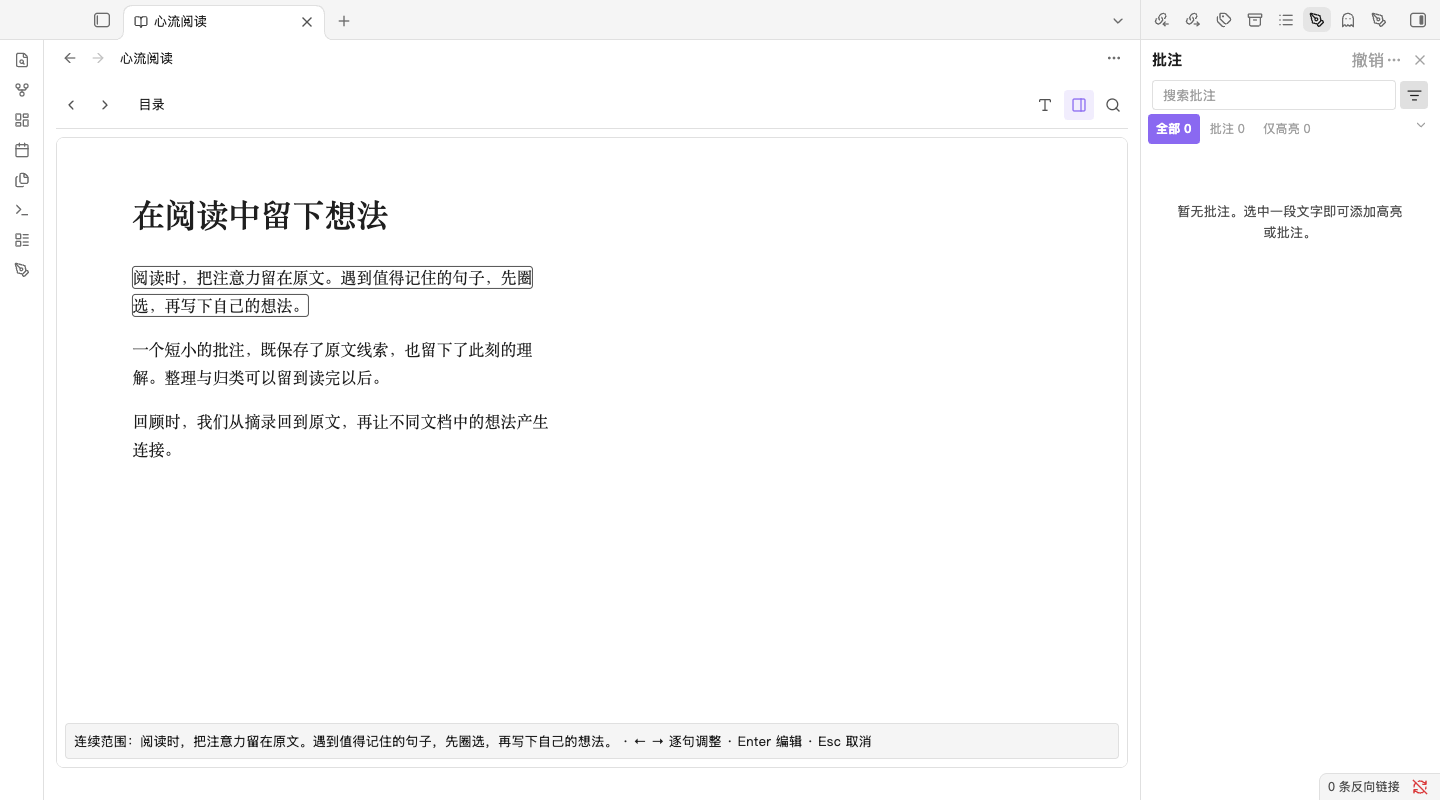Click the 撤销 undo button
The width and height of the screenshot is (1440, 800).
coord(1367,60)
